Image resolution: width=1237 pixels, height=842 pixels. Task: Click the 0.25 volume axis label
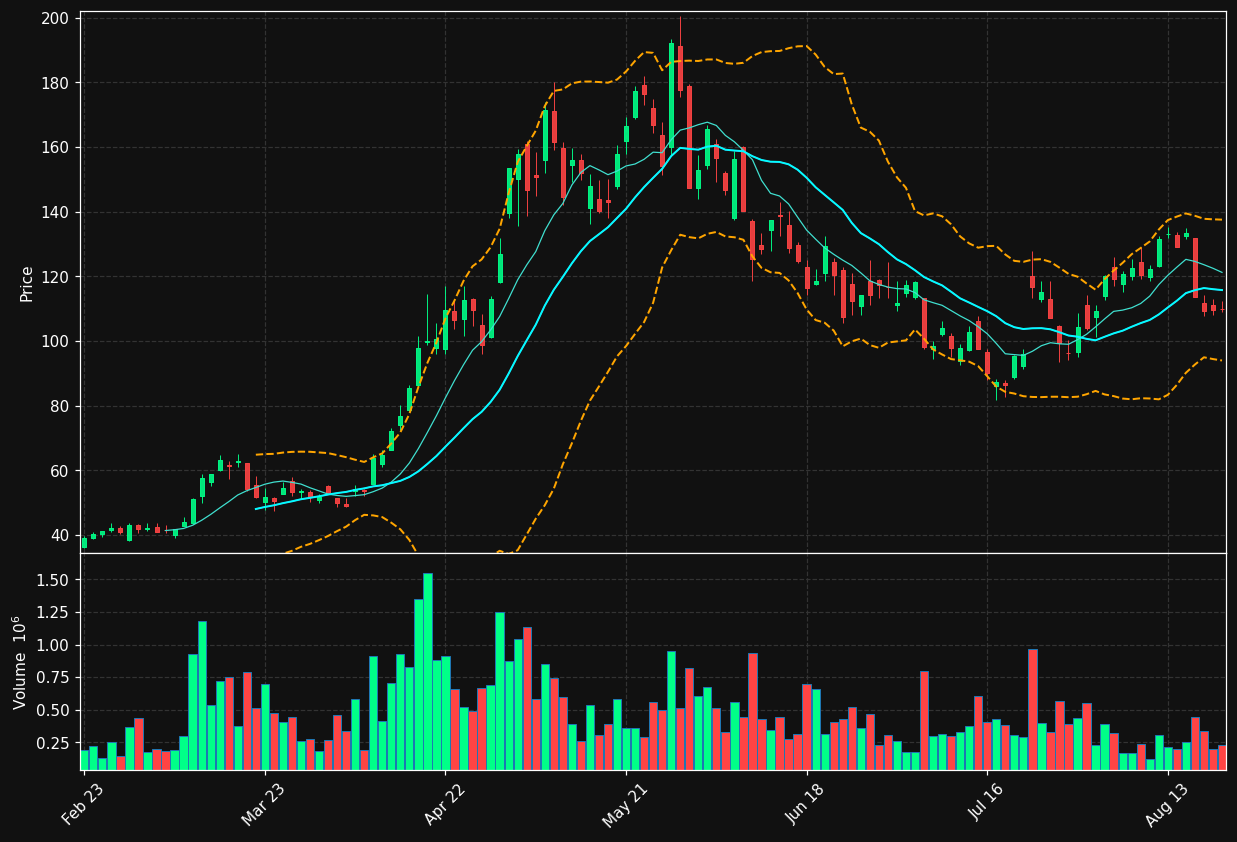pos(53,744)
